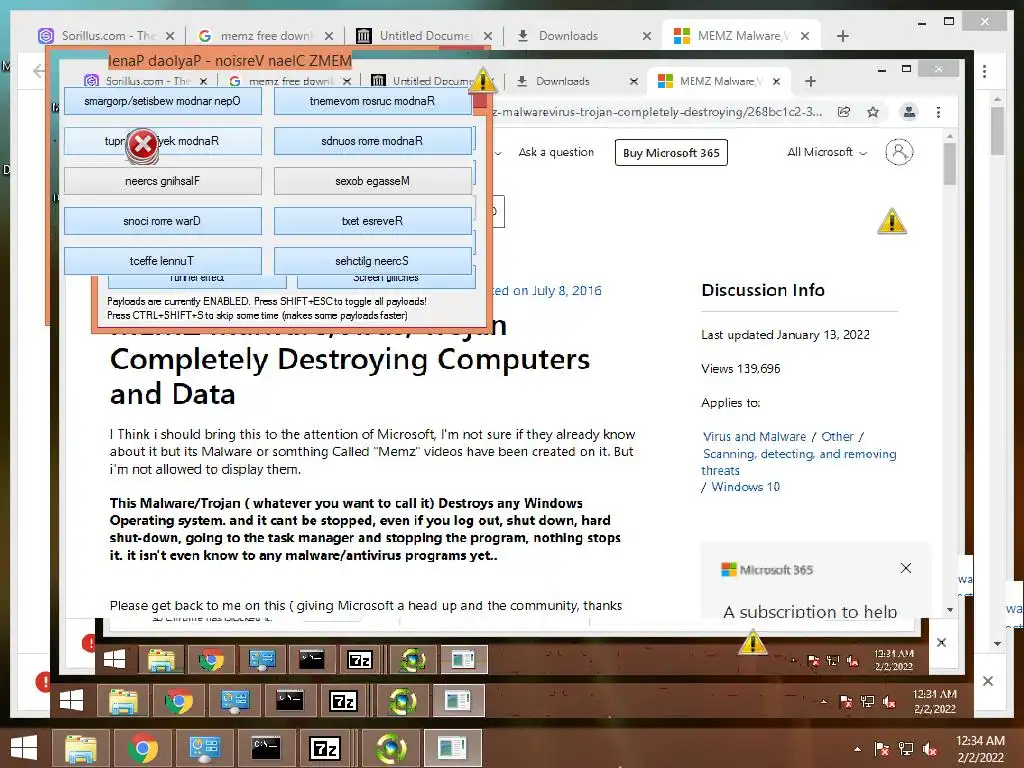The image size is (1024, 768).
Task: Click green round icon on bottom-most taskbar
Action: point(391,748)
